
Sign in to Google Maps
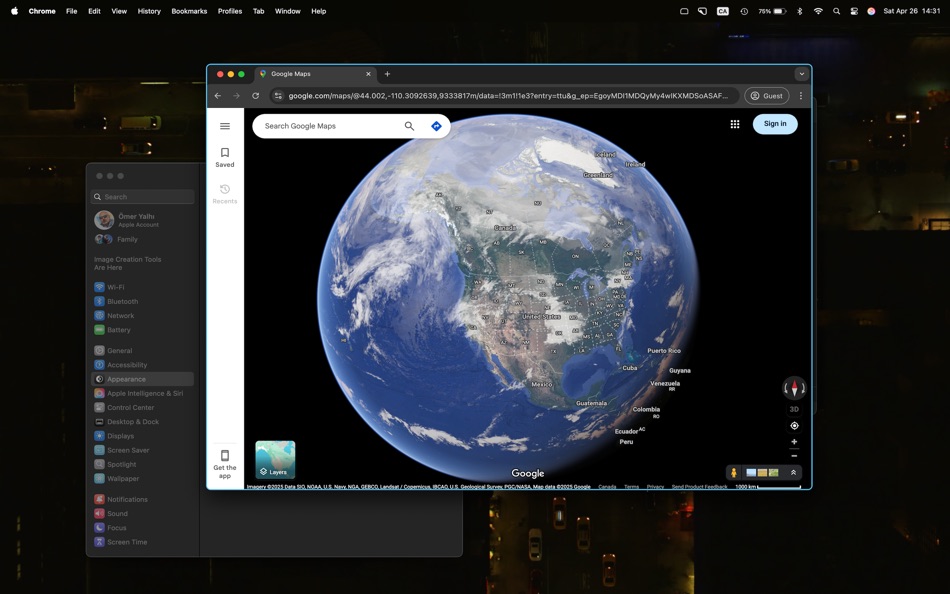click(775, 124)
